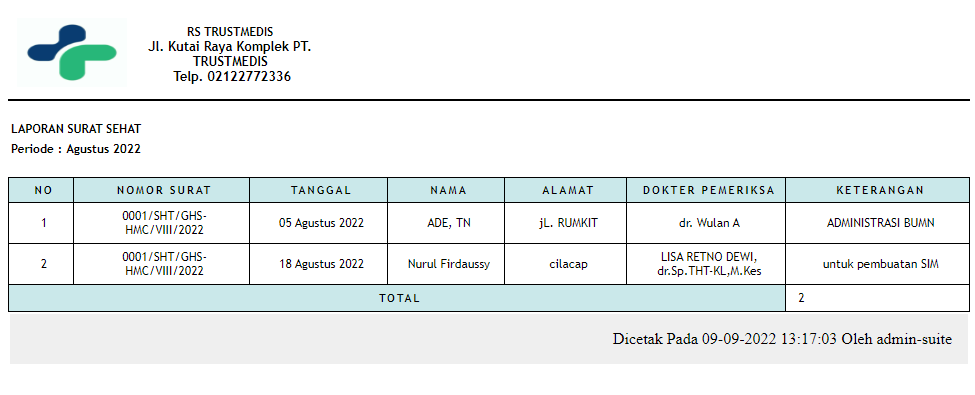The image size is (975, 395).
Task: Click the TOTAL row label
Action: [x=397, y=298]
